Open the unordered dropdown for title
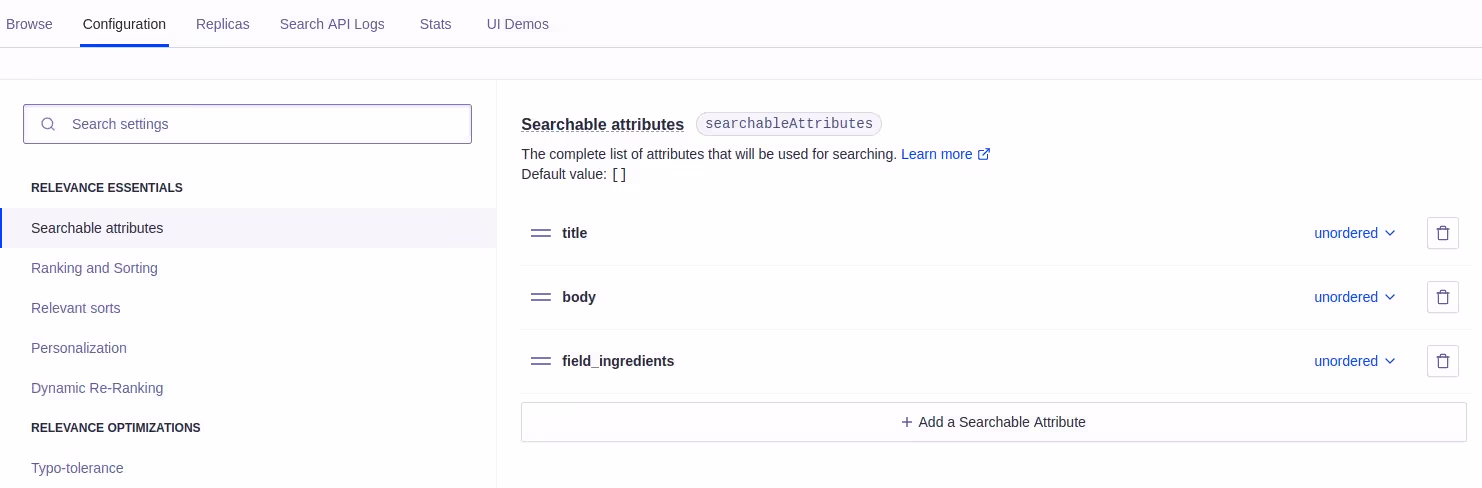The height and width of the screenshot is (488, 1482). [x=1354, y=233]
